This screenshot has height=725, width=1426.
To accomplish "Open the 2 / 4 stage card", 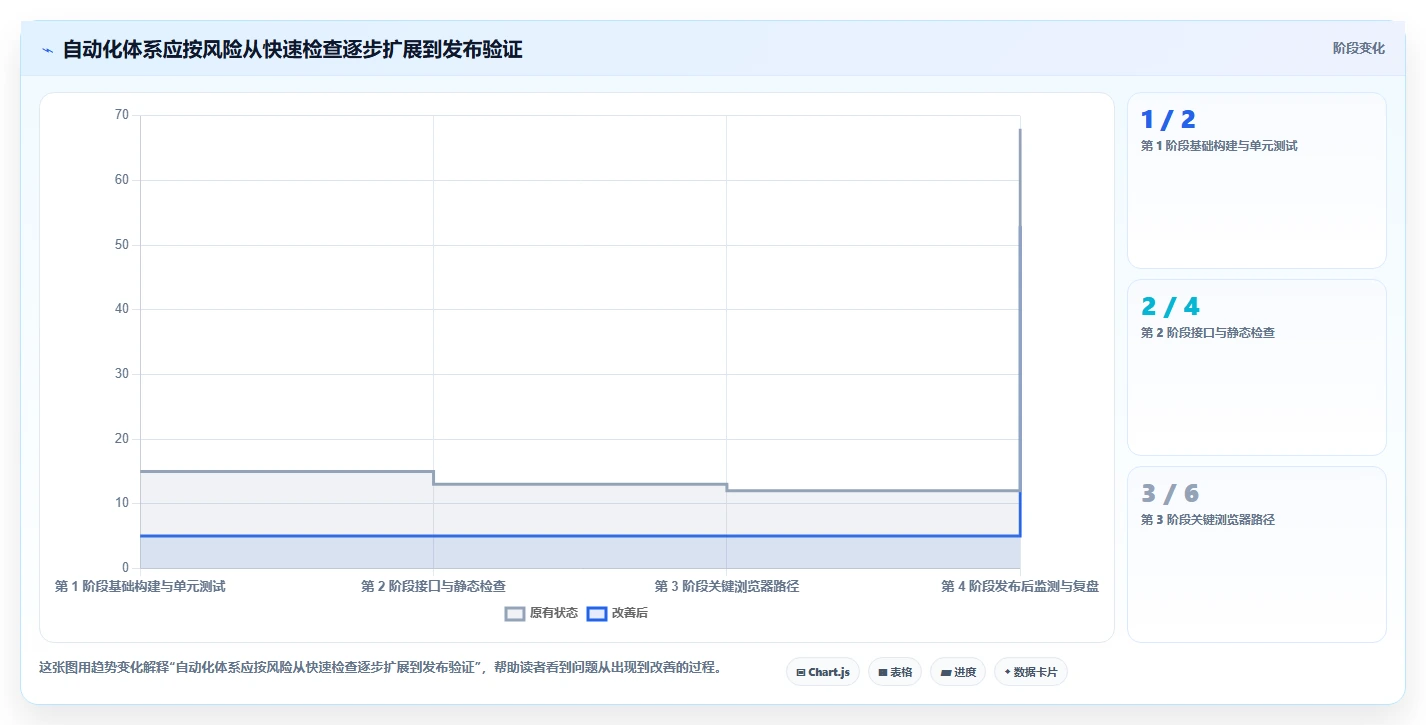I will (x=1257, y=367).
